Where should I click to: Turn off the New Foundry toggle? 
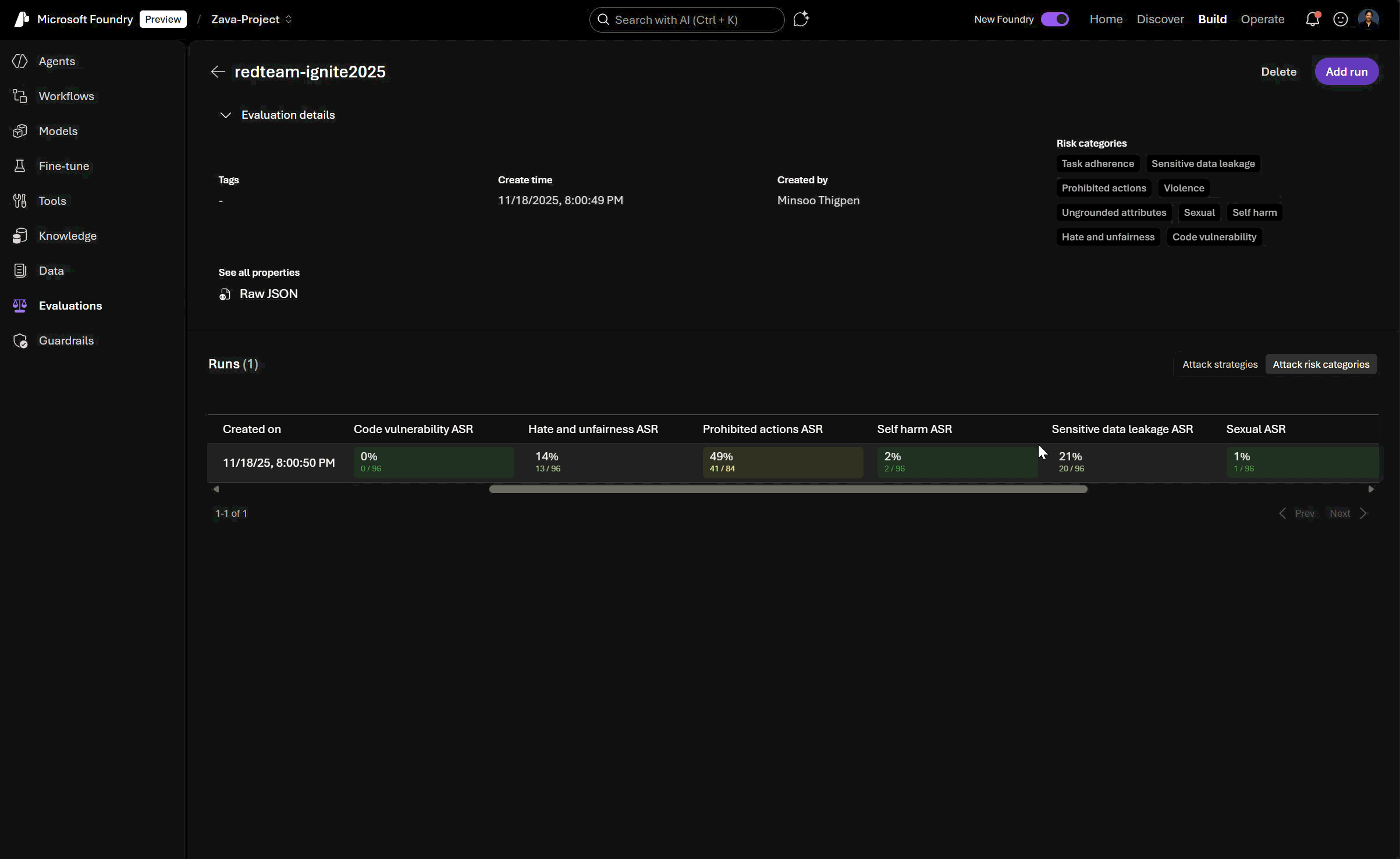coord(1055,19)
